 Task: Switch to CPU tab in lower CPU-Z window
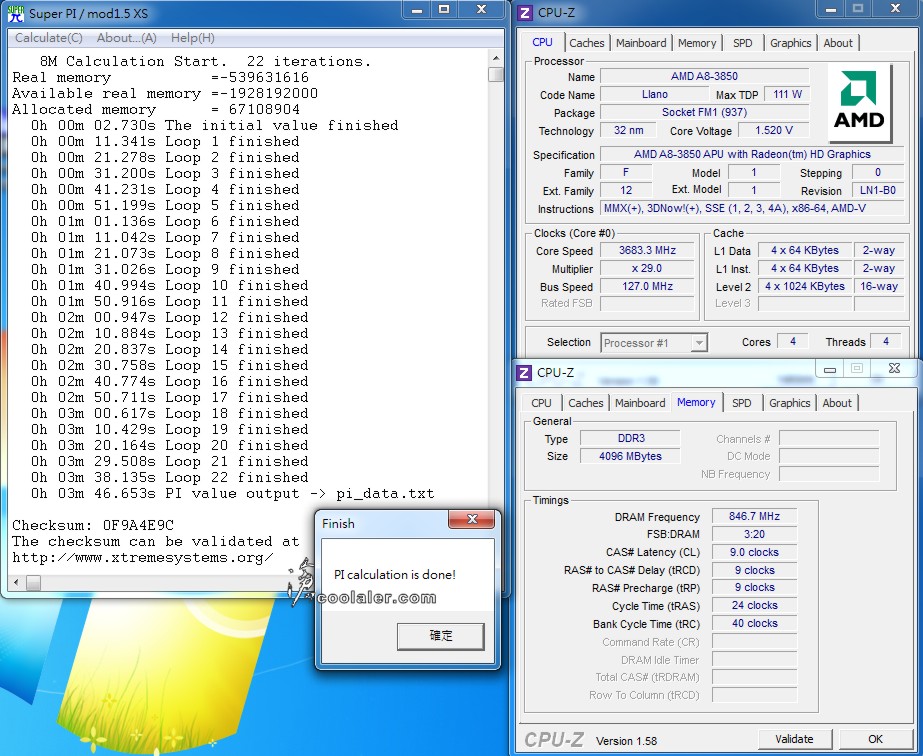point(541,403)
